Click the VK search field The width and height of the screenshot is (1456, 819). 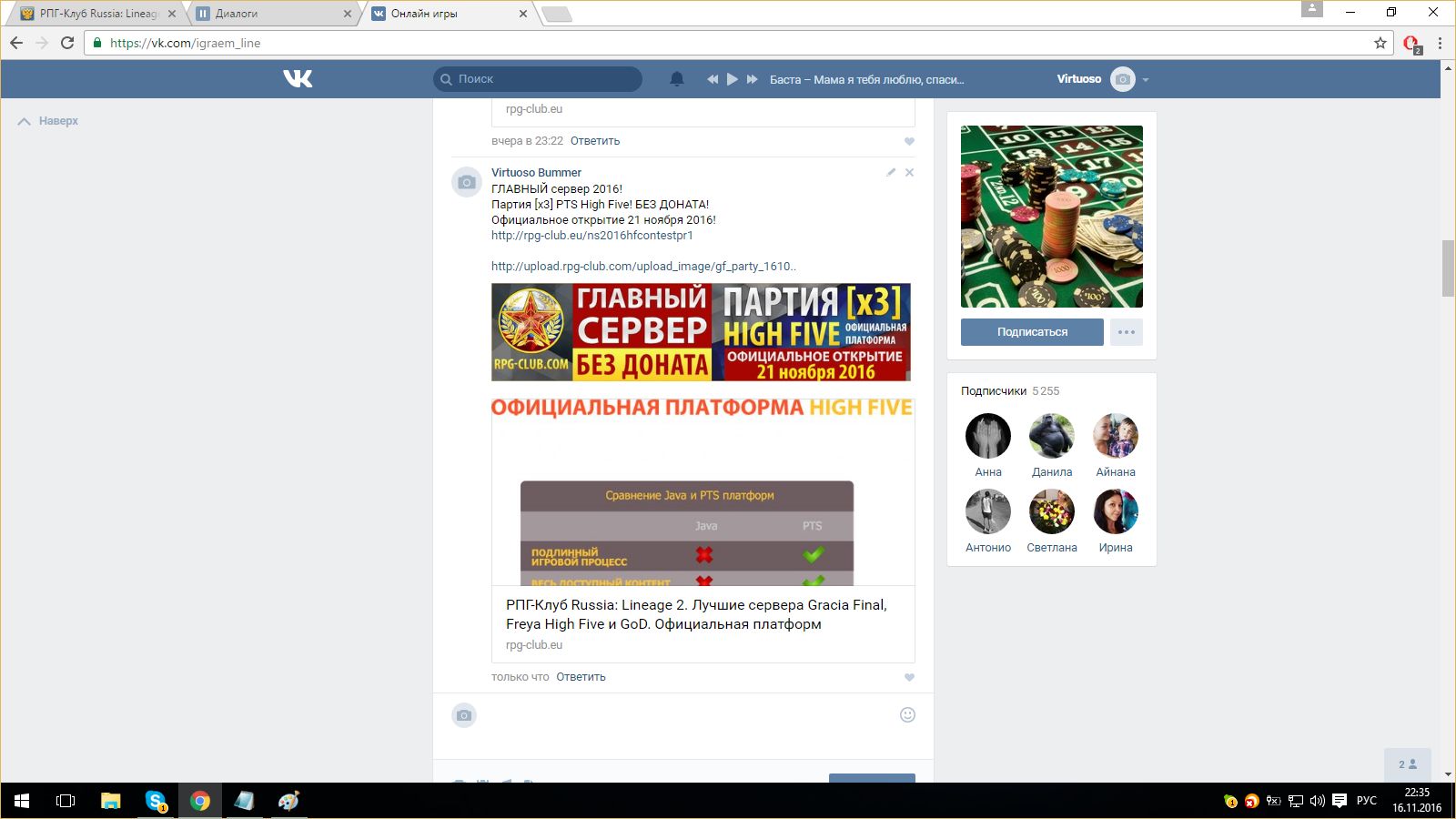pos(538,79)
